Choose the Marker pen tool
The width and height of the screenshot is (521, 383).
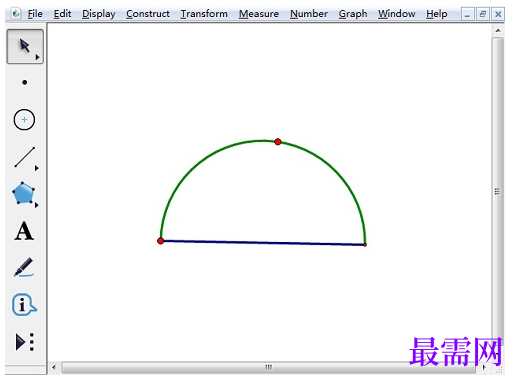click(24, 267)
